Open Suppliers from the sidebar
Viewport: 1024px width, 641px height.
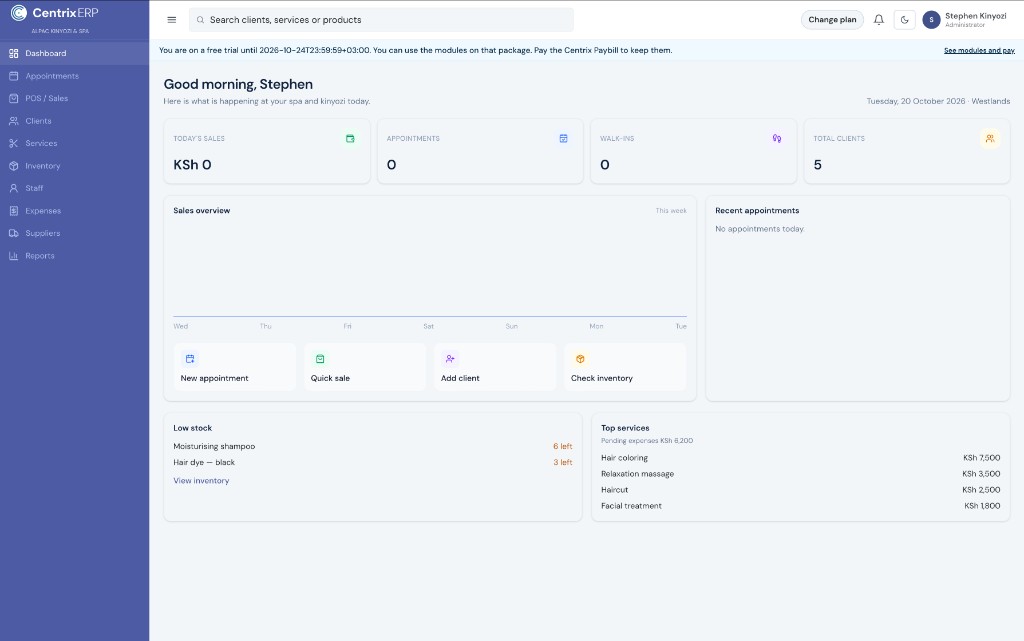click(74, 233)
